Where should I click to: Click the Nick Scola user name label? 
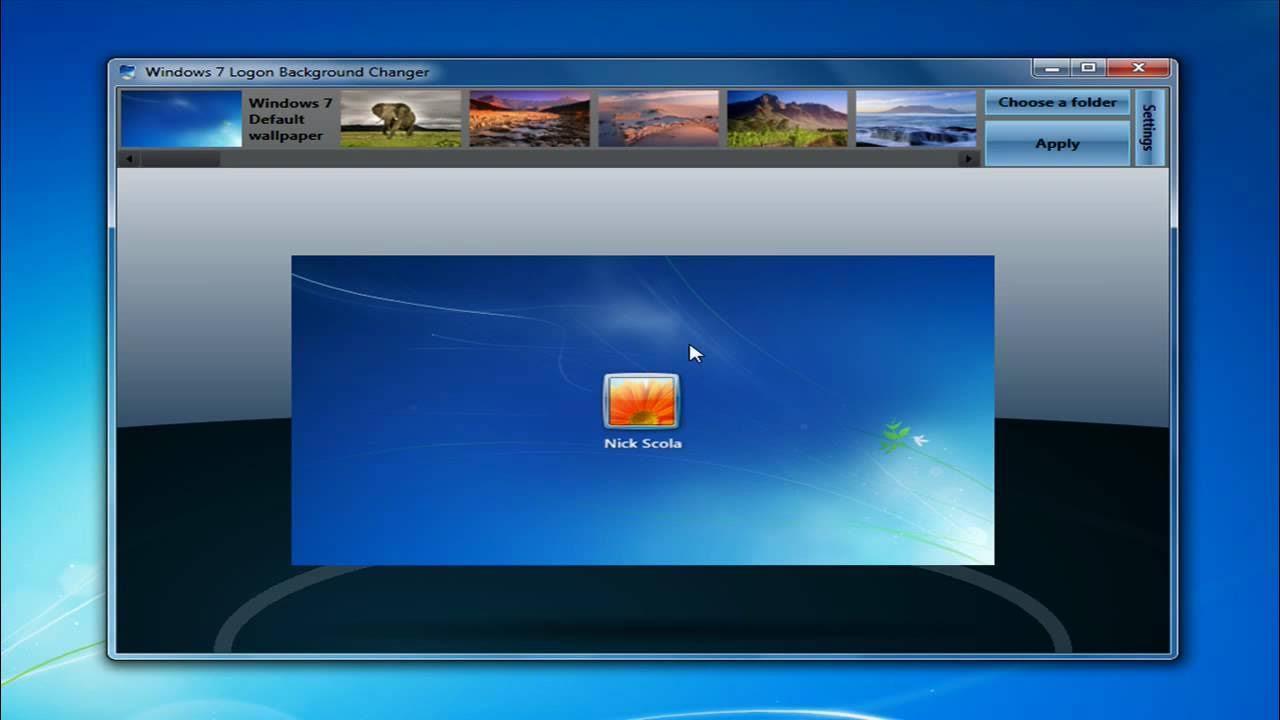pyautogui.click(x=643, y=443)
